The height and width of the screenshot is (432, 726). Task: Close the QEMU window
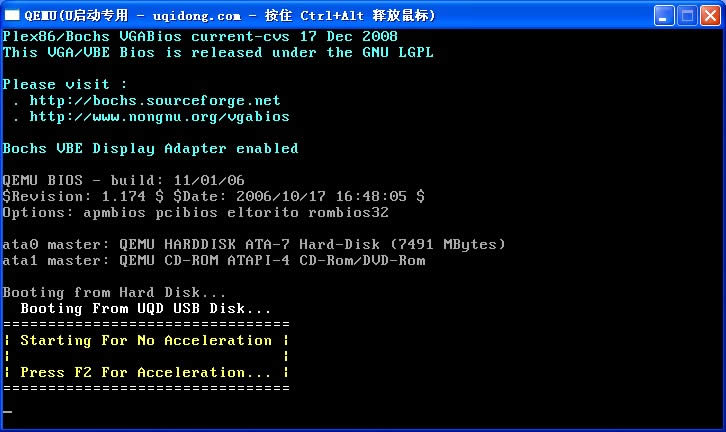pyautogui.click(x=710, y=15)
